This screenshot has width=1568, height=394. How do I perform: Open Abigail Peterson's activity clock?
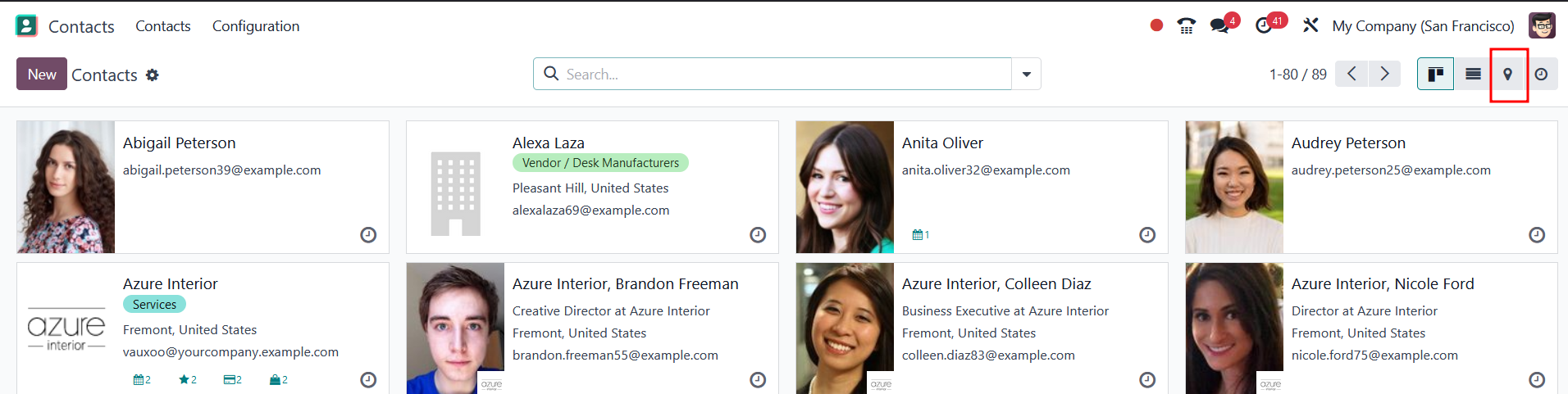click(368, 235)
